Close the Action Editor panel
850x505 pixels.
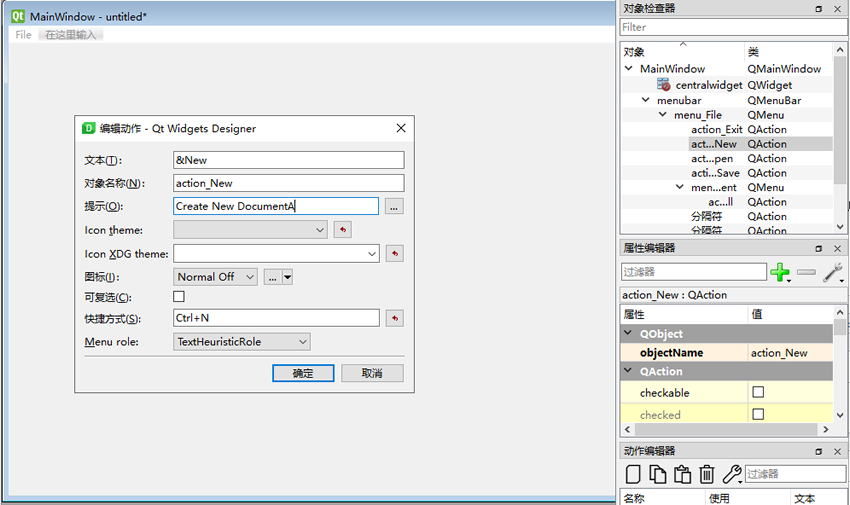(x=838, y=451)
